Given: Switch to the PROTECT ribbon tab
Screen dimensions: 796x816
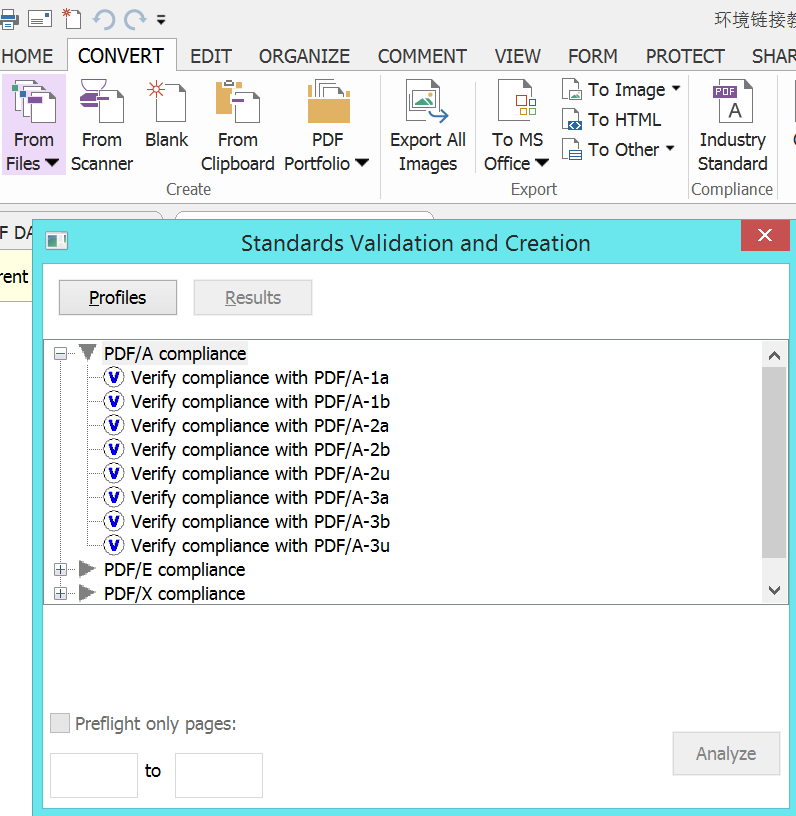Looking at the screenshot, I should point(685,56).
